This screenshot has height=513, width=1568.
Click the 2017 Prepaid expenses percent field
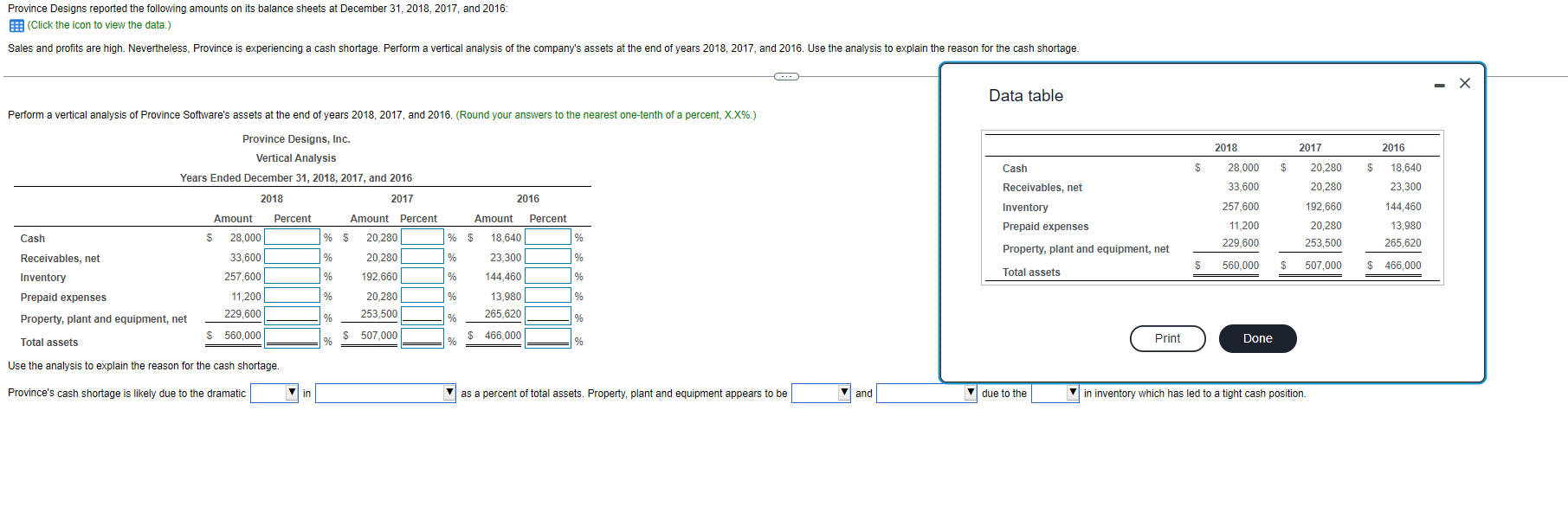point(423,296)
